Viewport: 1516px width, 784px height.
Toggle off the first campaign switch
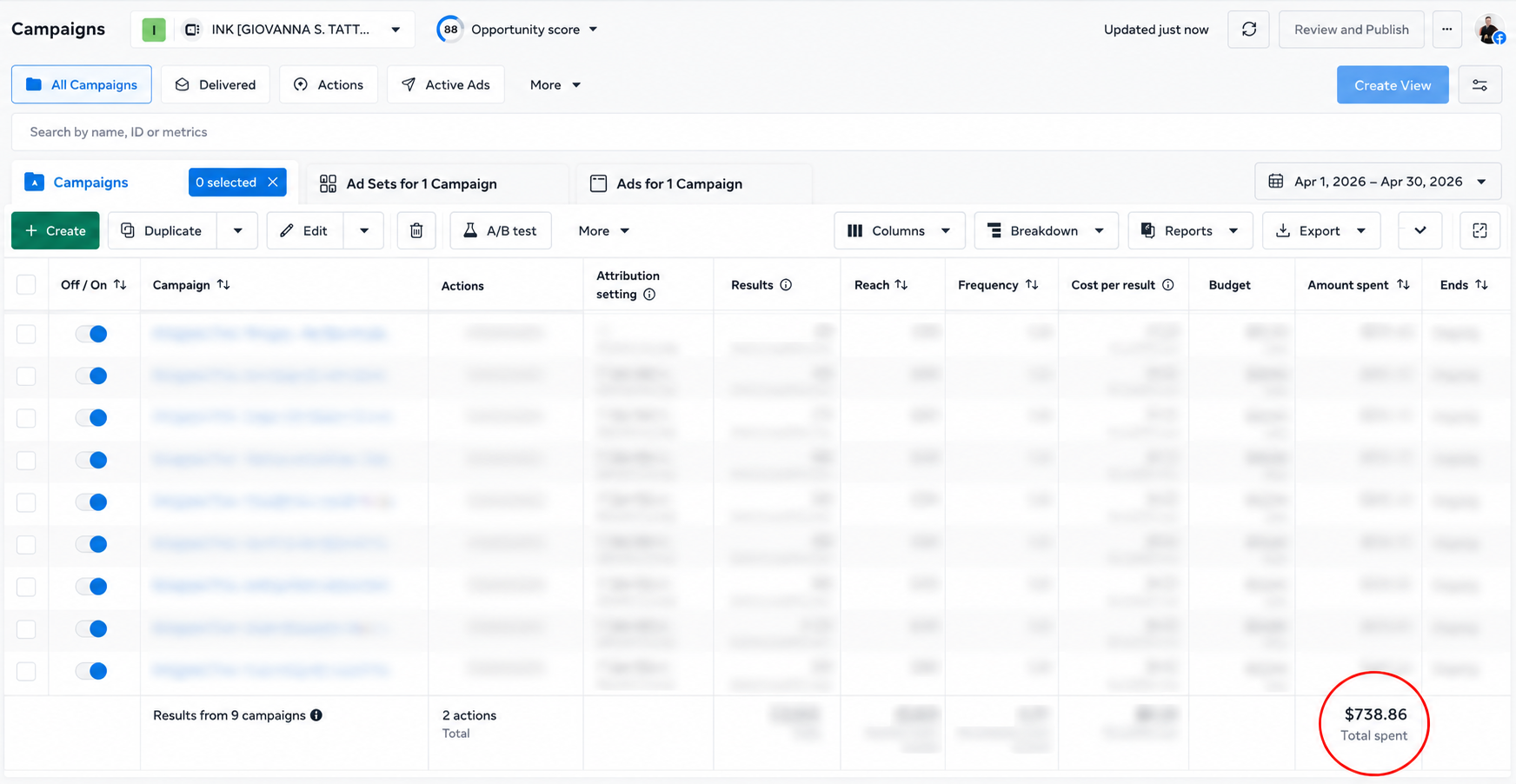(x=91, y=334)
